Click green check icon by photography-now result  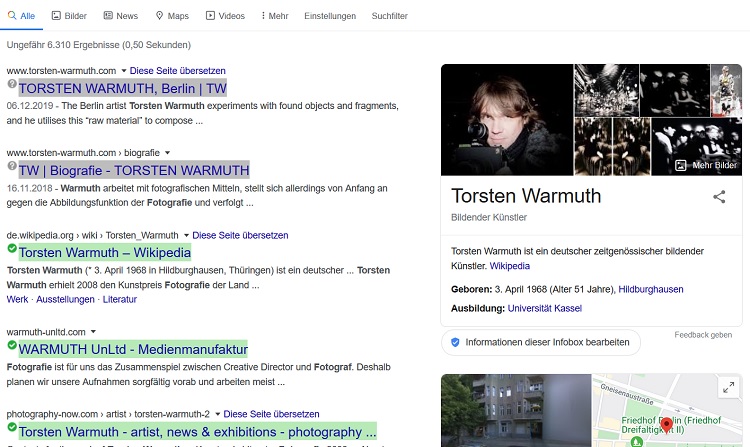12,427
